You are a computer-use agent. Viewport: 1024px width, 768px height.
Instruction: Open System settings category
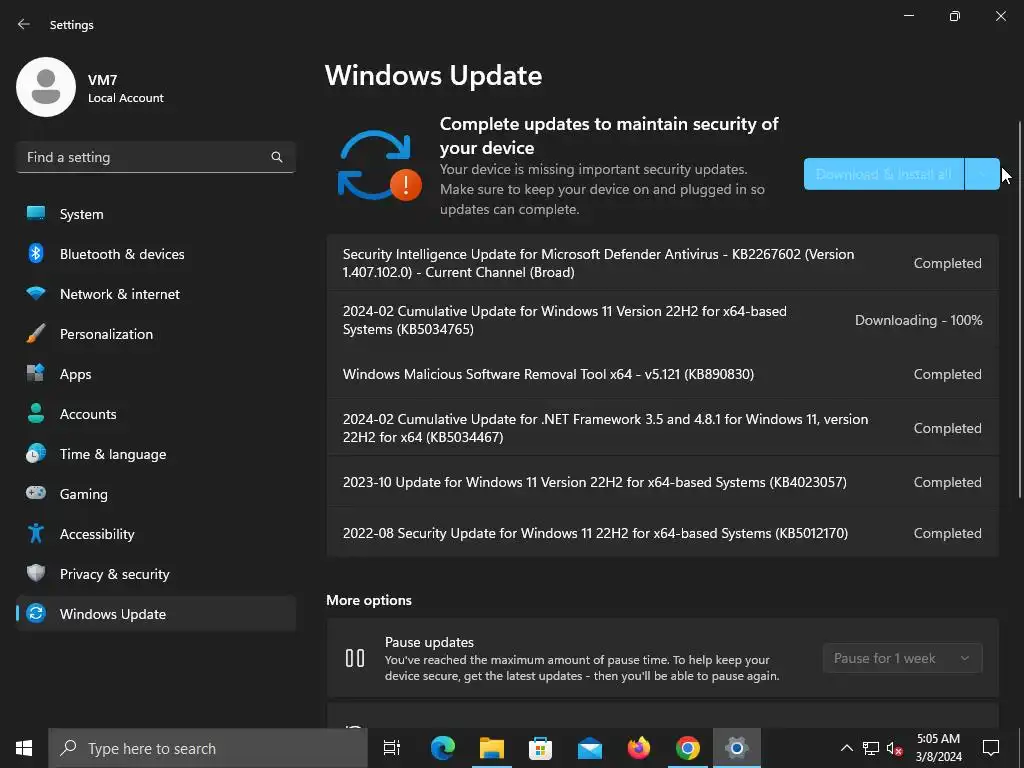pos(155,214)
